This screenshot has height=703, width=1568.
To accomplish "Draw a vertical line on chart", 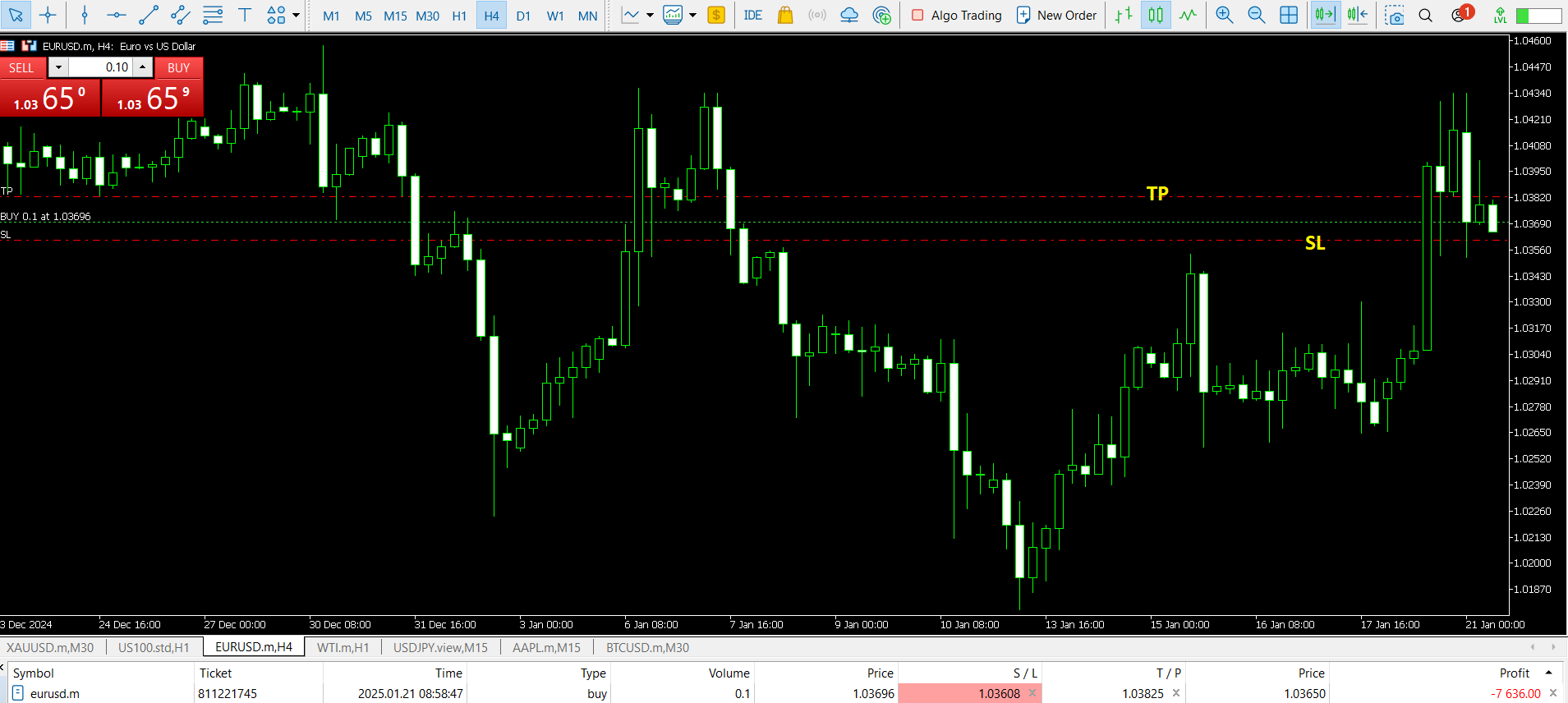I will click(85, 15).
